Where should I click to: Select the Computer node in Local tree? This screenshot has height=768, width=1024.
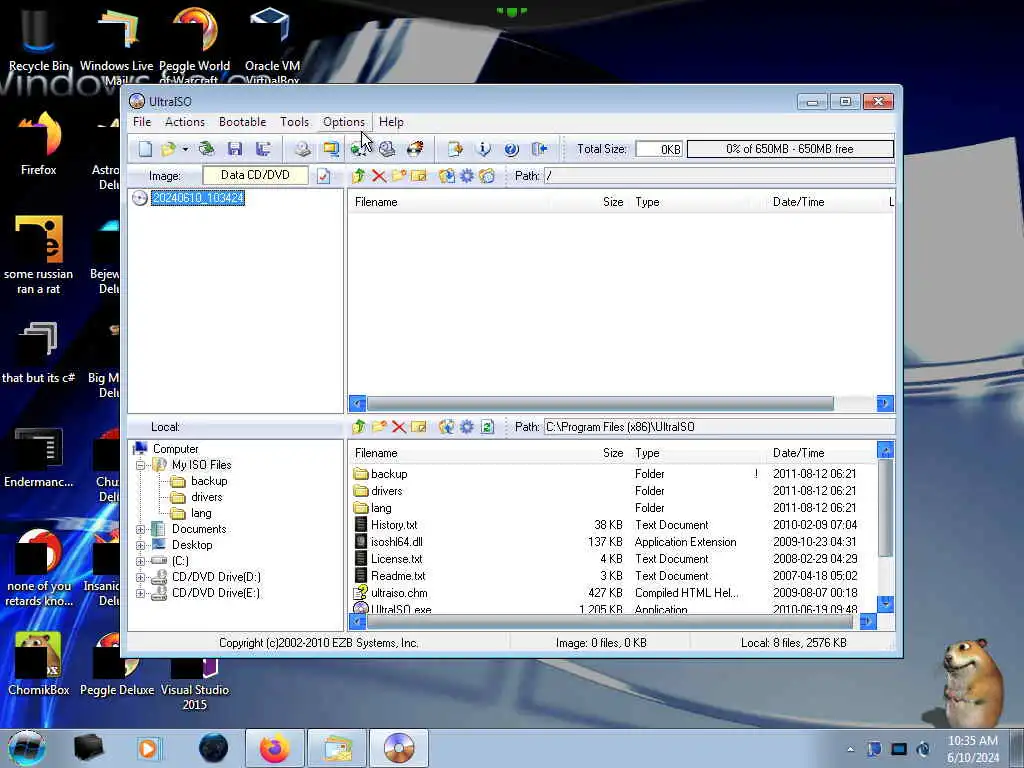[x=175, y=449]
